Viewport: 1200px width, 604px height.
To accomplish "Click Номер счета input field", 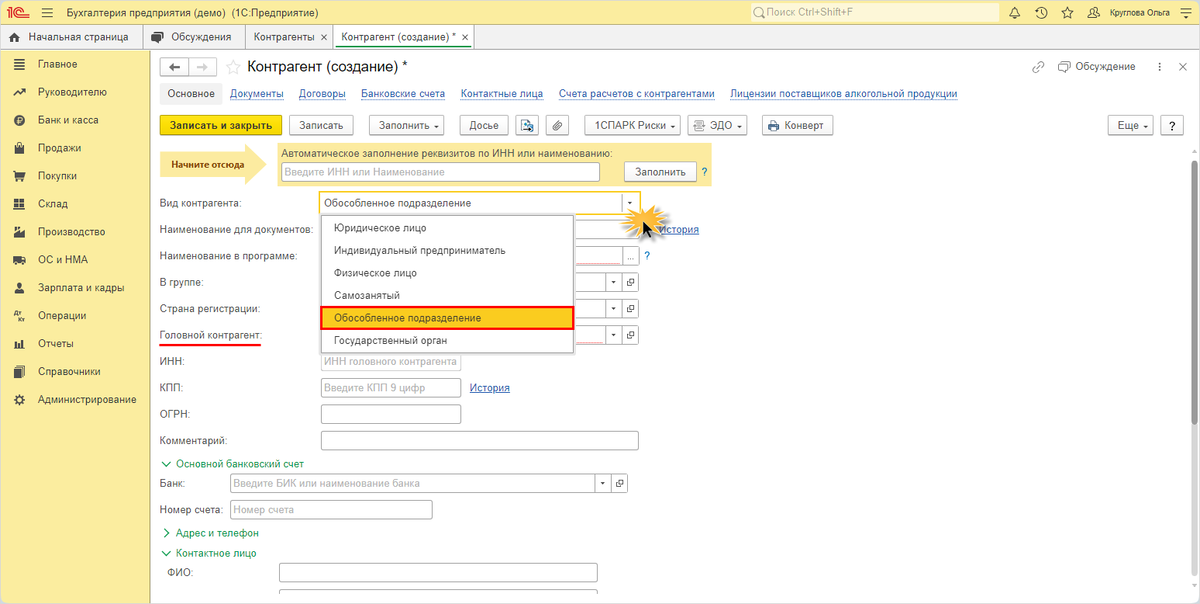I will pyautogui.click(x=331, y=510).
